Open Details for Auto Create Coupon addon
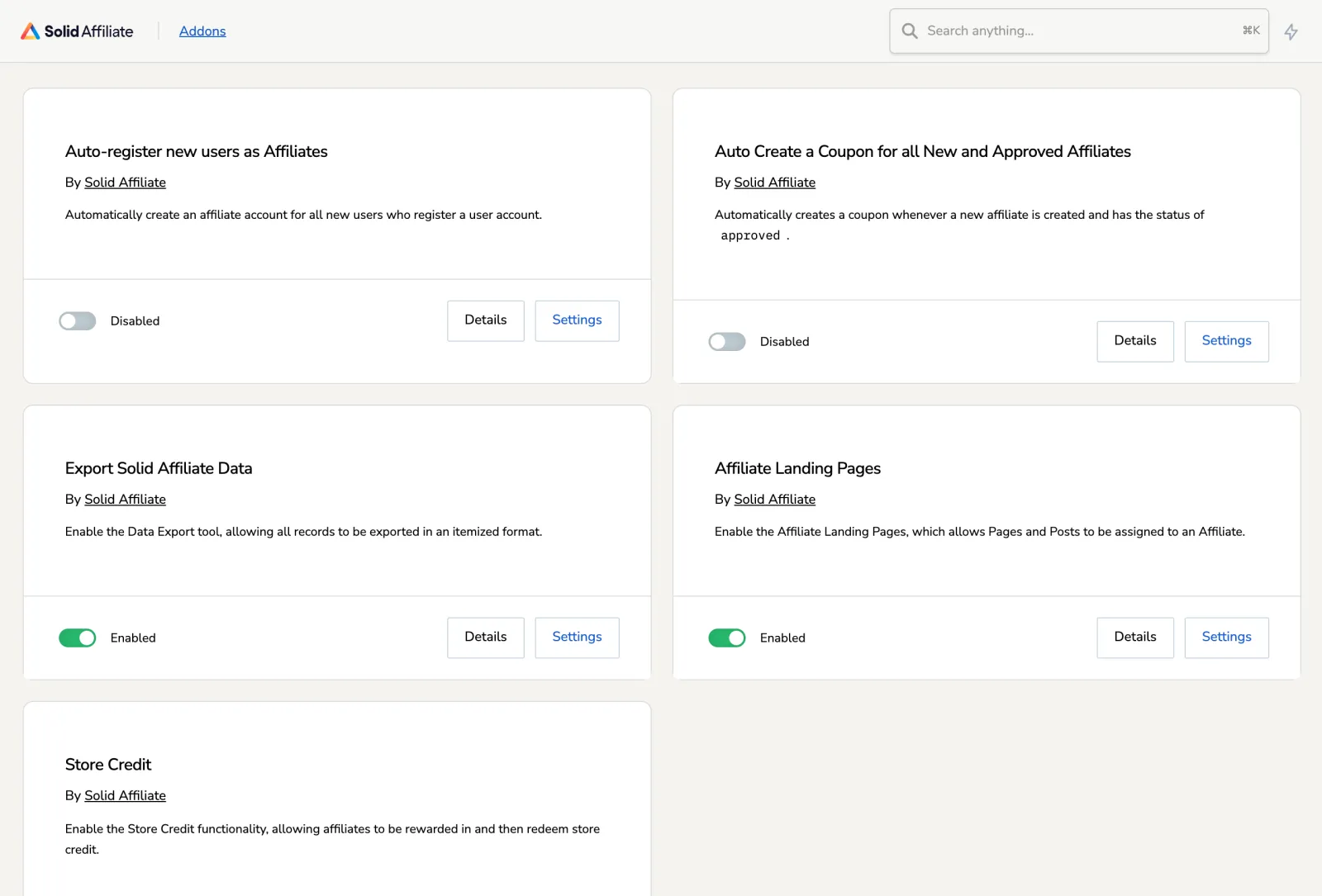1322x896 pixels. click(1135, 341)
